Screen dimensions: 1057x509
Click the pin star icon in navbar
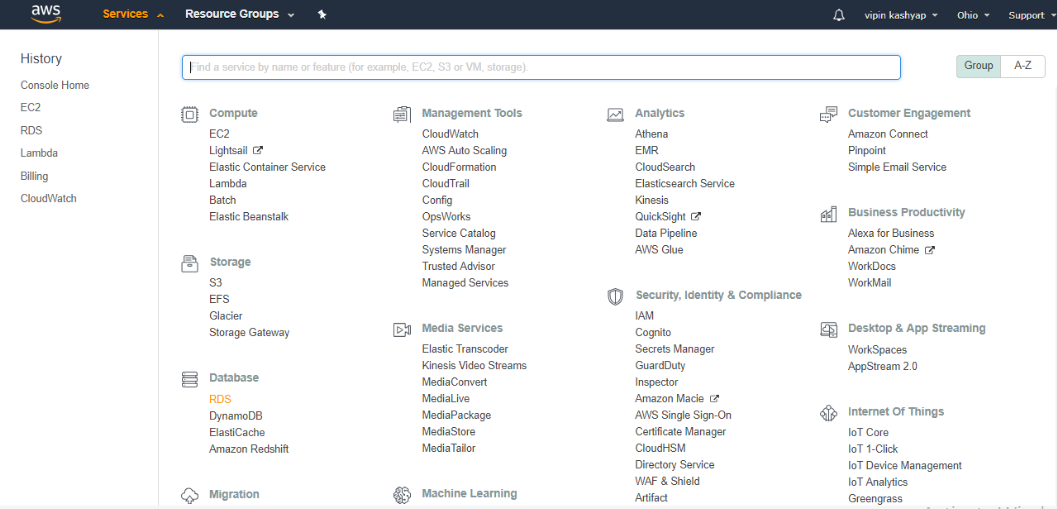point(321,15)
